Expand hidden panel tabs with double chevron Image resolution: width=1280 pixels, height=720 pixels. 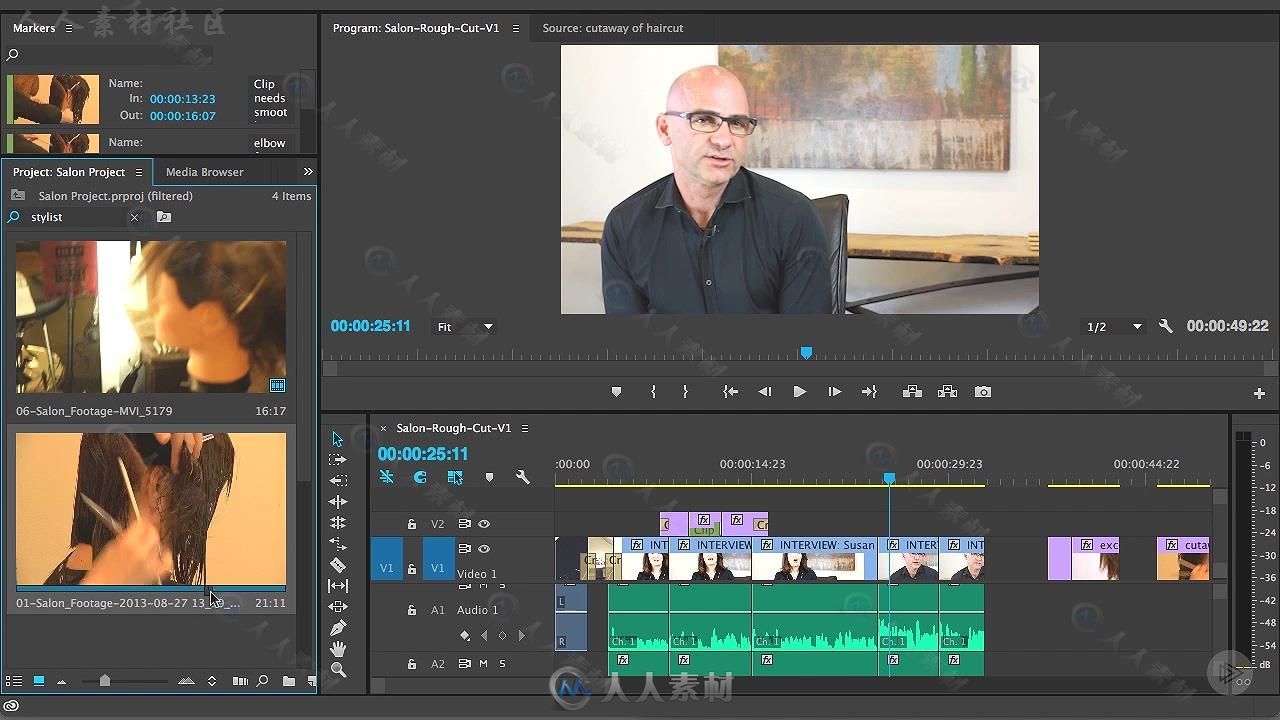point(308,172)
